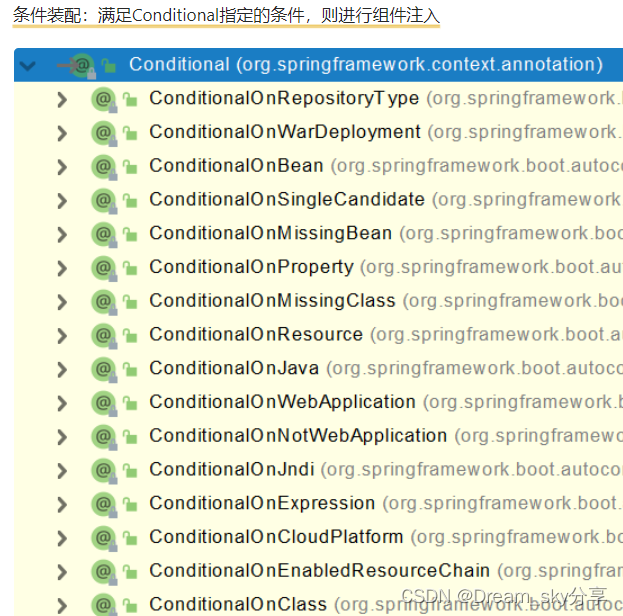Click annotation icon beside ConditionalOnResource
Image resolution: width=623 pixels, height=616 pixels.
(x=104, y=336)
